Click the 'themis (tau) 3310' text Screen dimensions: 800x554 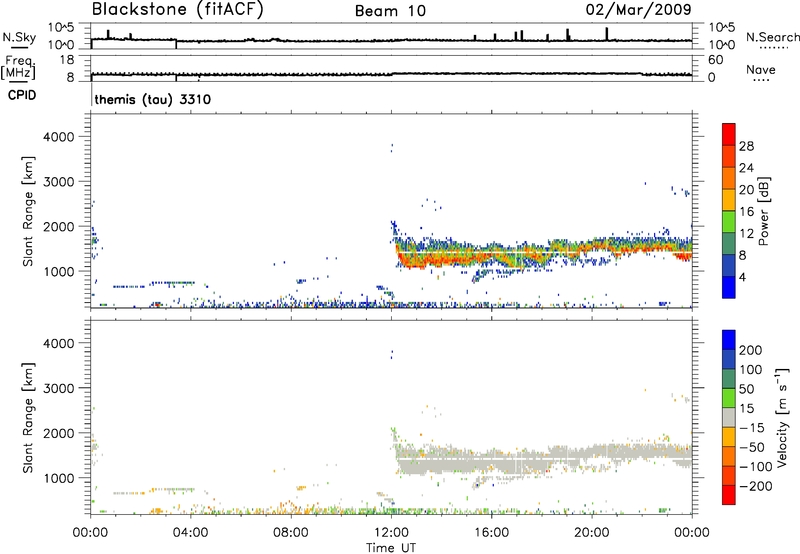coord(153,99)
